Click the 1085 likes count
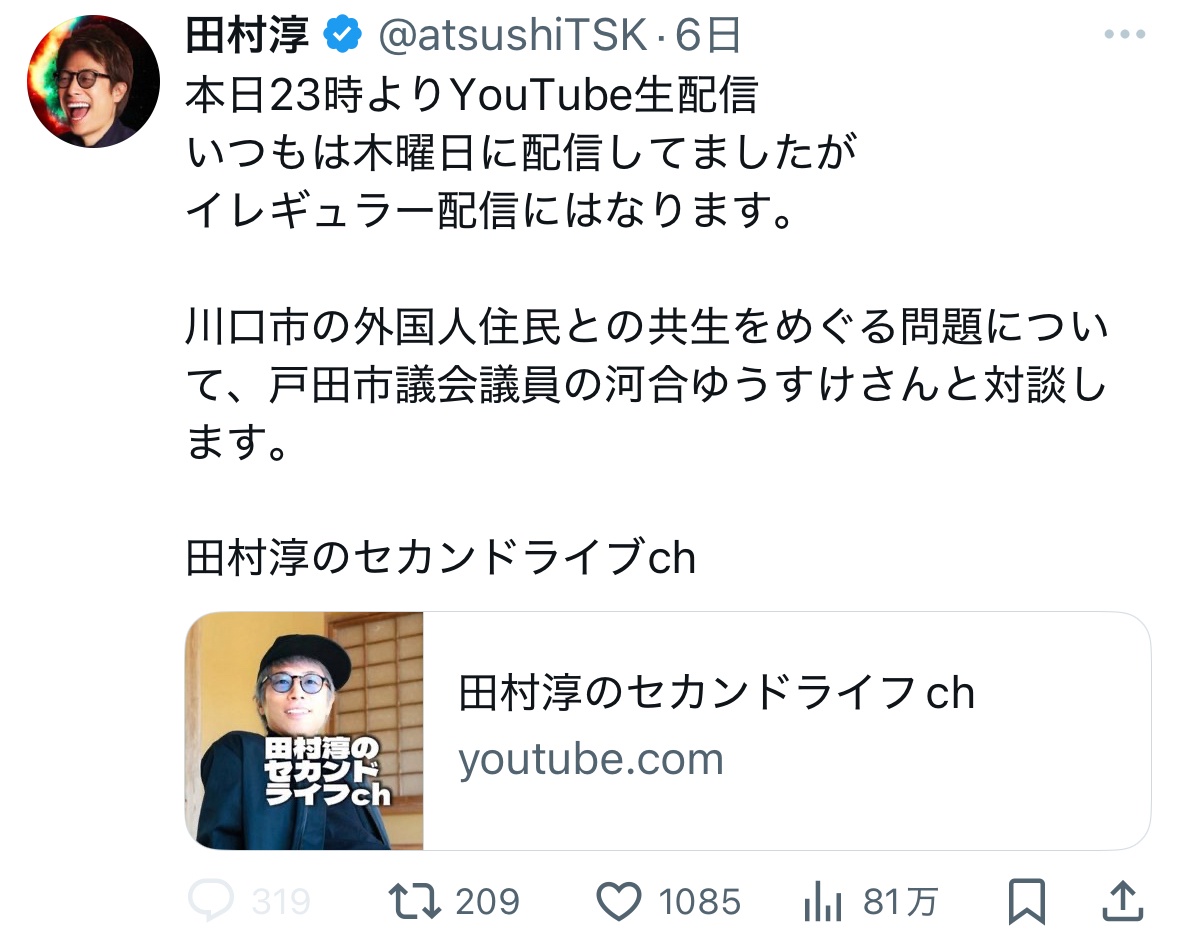Image resolution: width=1179 pixels, height=934 pixels. click(700, 903)
